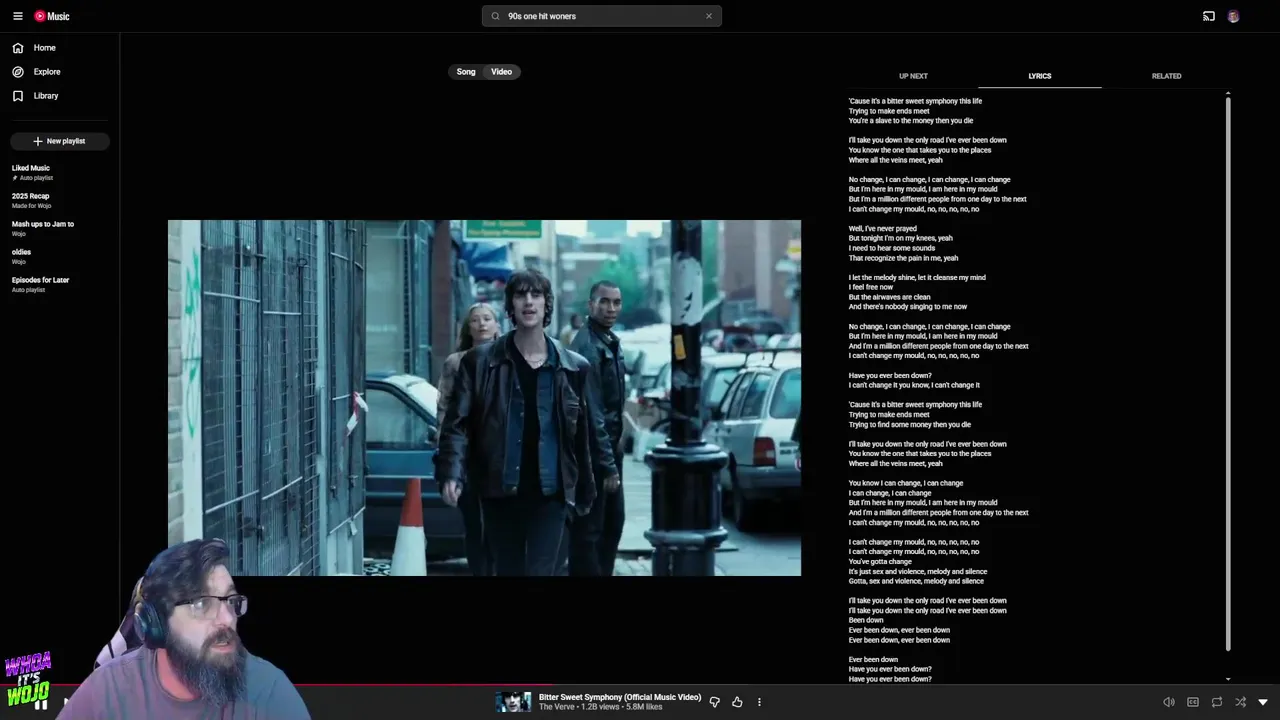Switch to Song mode
This screenshot has width=1280, height=720.
(466, 72)
